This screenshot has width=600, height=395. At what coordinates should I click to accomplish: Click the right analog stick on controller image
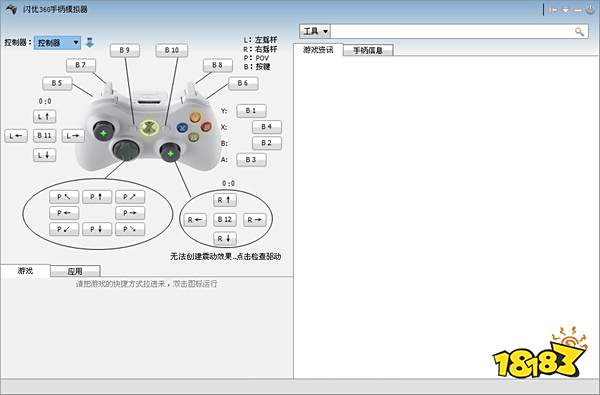point(170,153)
